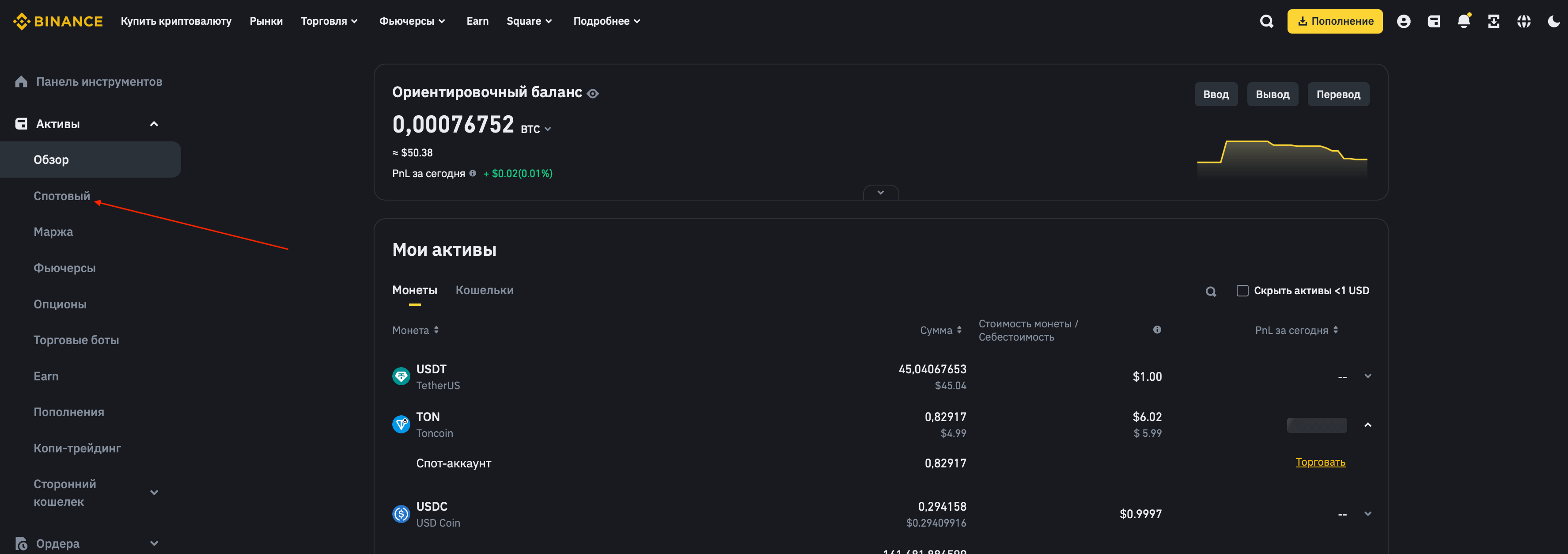Viewport: 1568px width, 554px height.
Task: Click the USDT coin icon
Action: pyautogui.click(x=401, y=376)
